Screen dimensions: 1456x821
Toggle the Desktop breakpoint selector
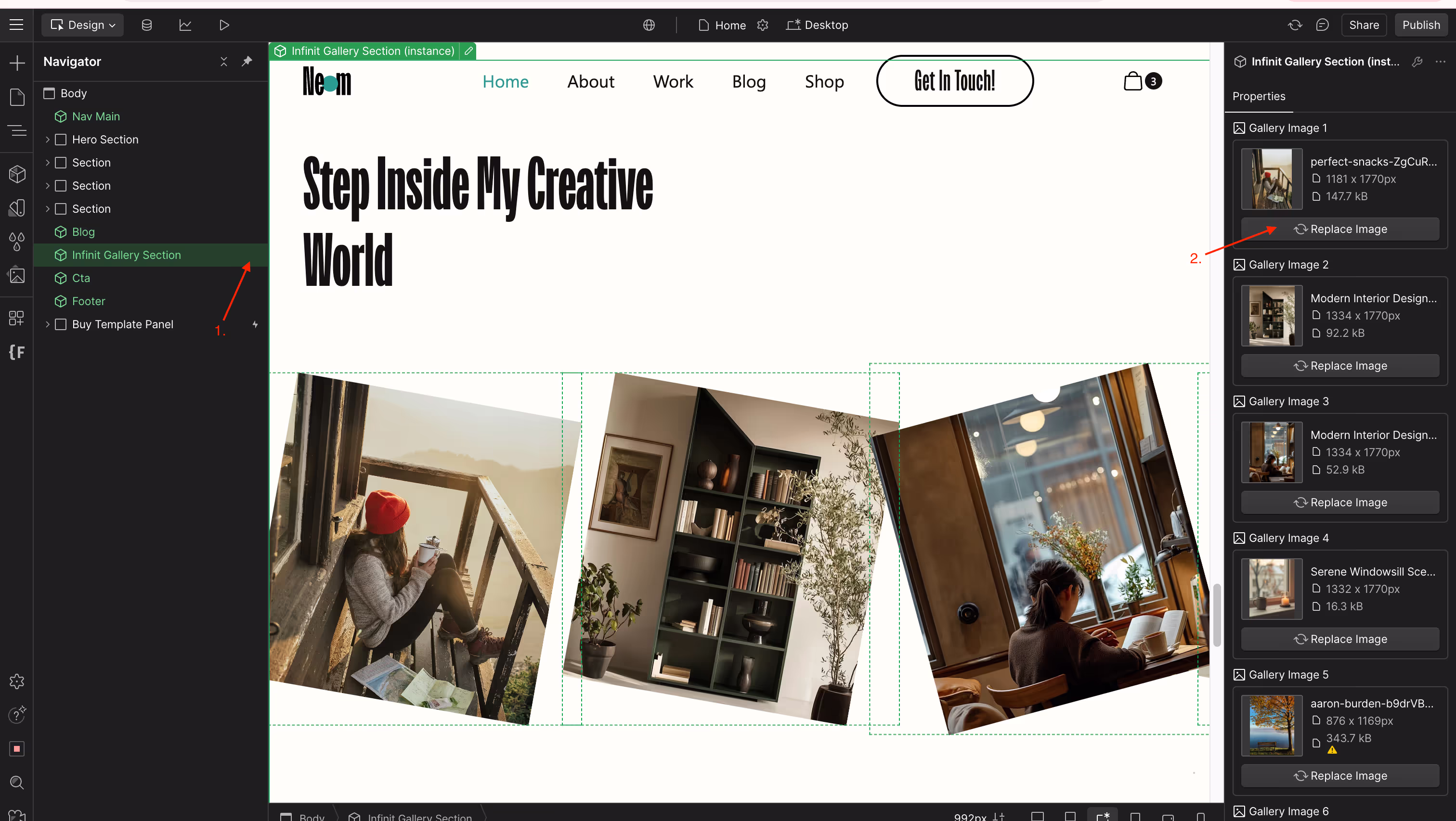[x=817, y=25]
